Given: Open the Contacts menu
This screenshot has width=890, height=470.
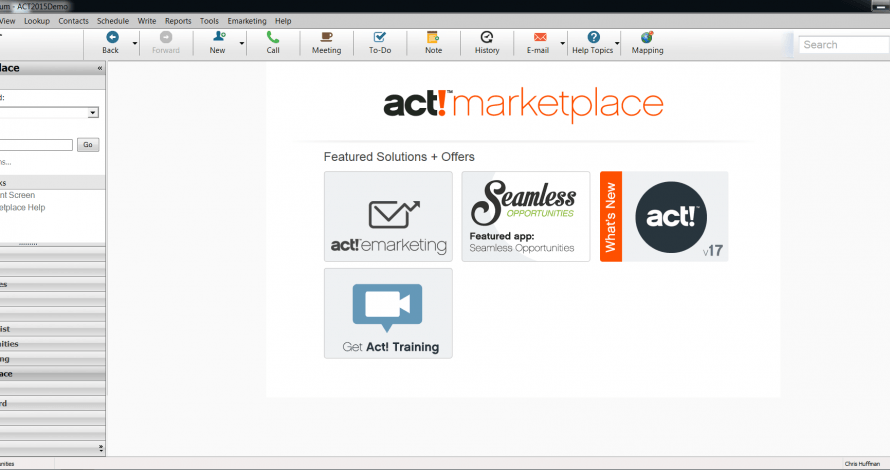Looking at the screenshot, I should [x=73, y=21].
